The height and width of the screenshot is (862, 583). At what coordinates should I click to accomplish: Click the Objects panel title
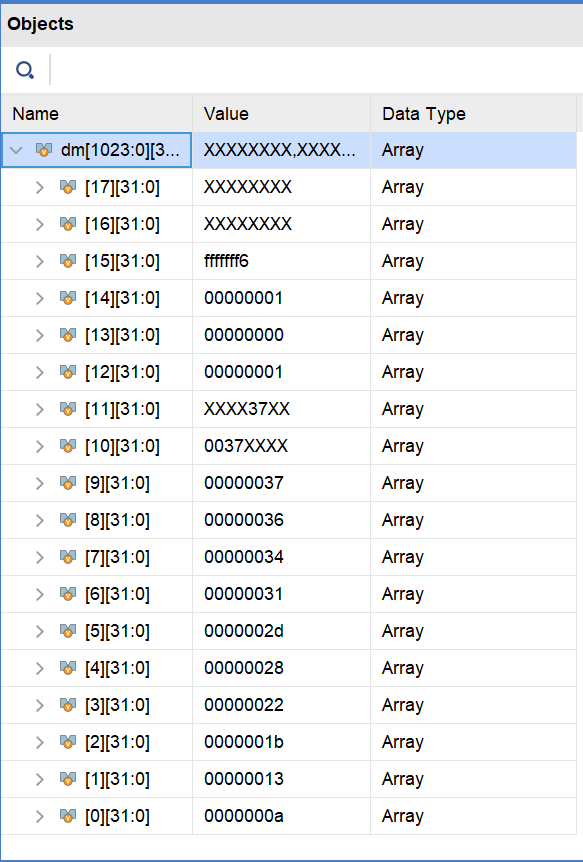(x=40, y=24)
